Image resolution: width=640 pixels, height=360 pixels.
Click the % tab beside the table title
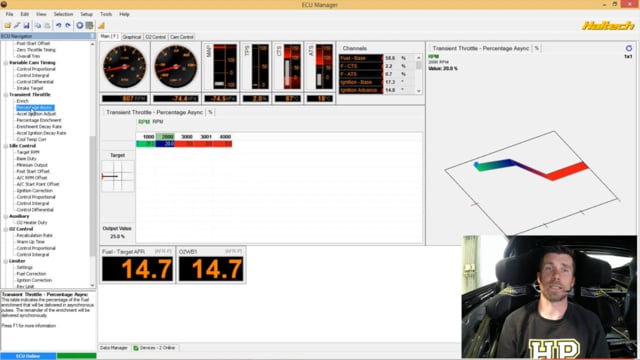tap(211, 112)
